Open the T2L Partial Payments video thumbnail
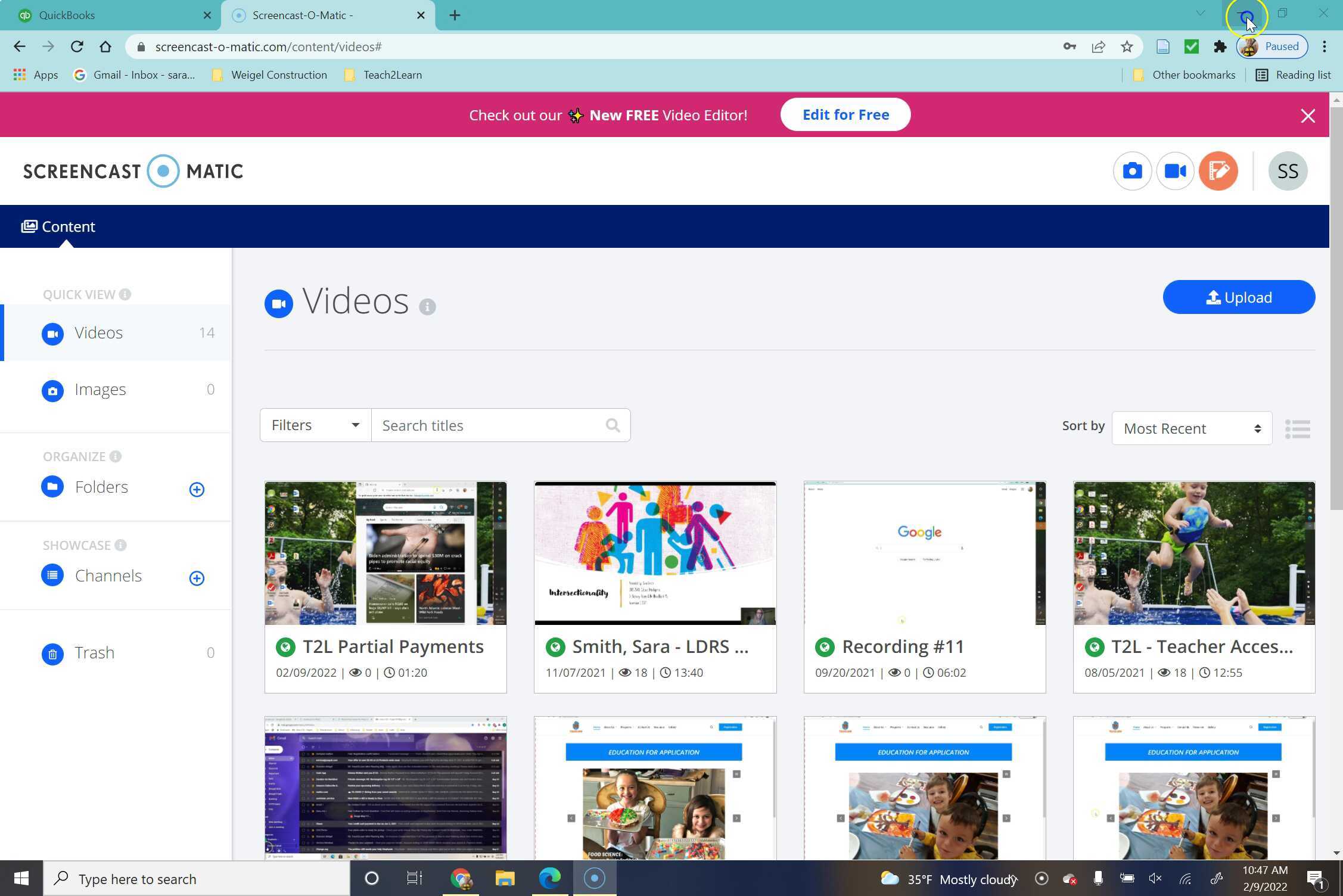The width and height of the screenshot is (1343, 896). click(x=386, y=553)
